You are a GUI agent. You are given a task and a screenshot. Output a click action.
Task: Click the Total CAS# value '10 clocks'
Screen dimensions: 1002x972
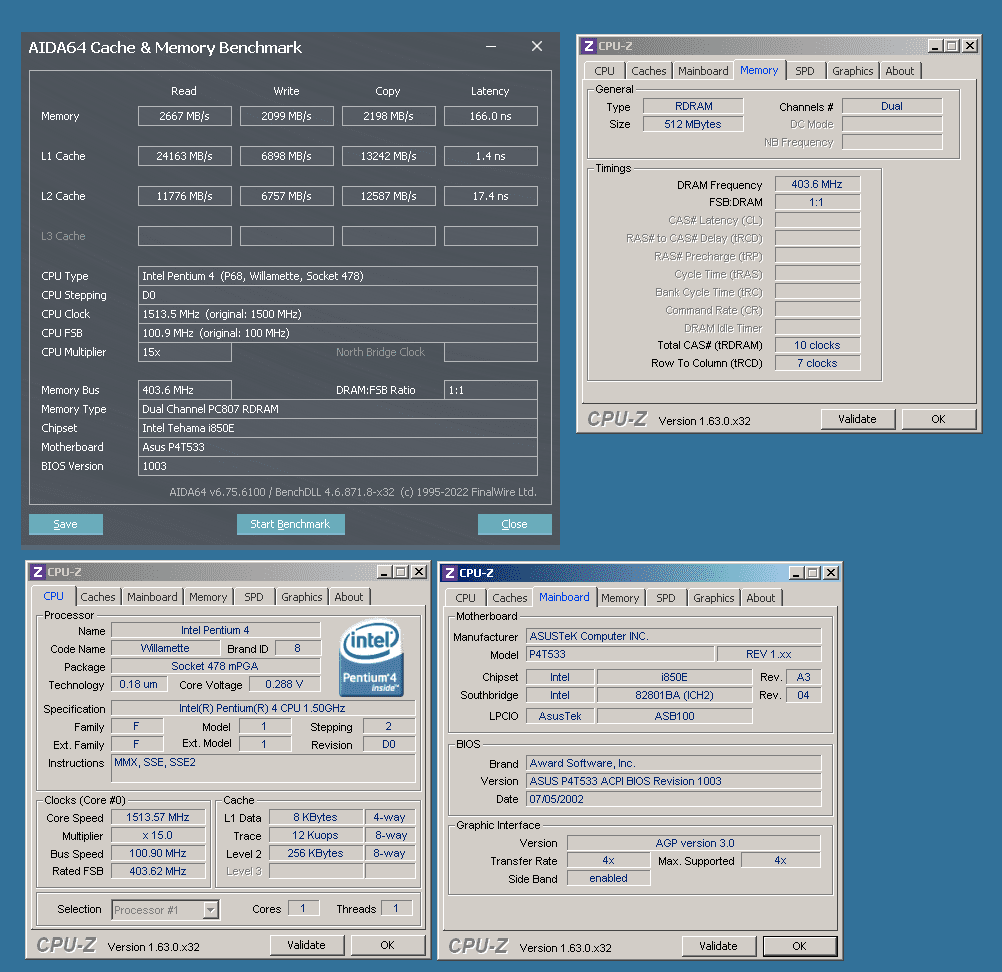click(x=817, y=345)
